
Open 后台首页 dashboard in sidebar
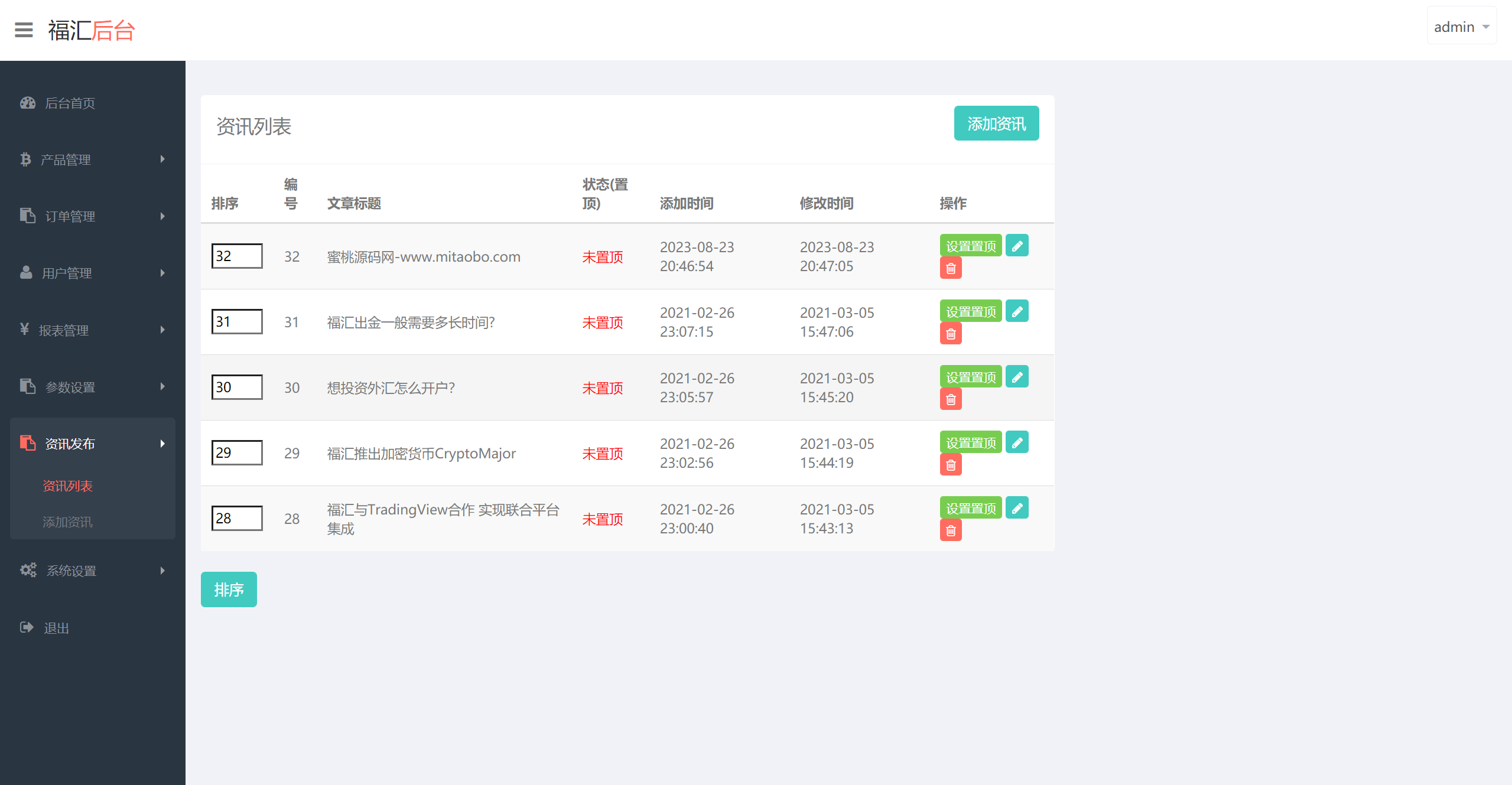70,103
